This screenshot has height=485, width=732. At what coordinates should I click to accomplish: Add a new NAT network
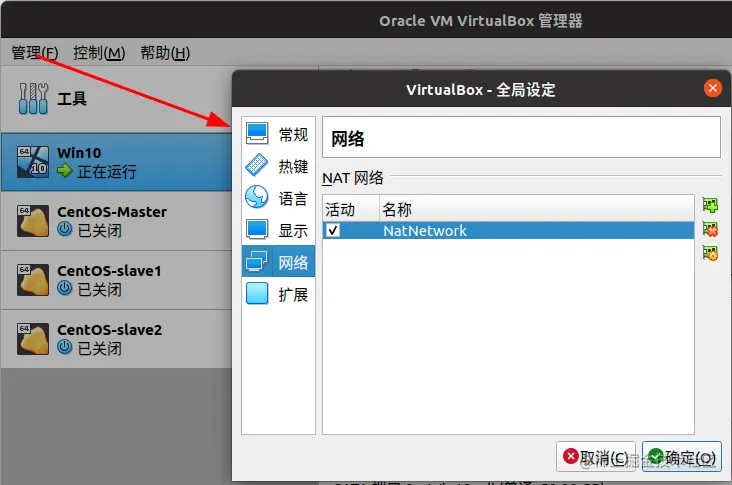pyautogui.click(x=710, y=205)
